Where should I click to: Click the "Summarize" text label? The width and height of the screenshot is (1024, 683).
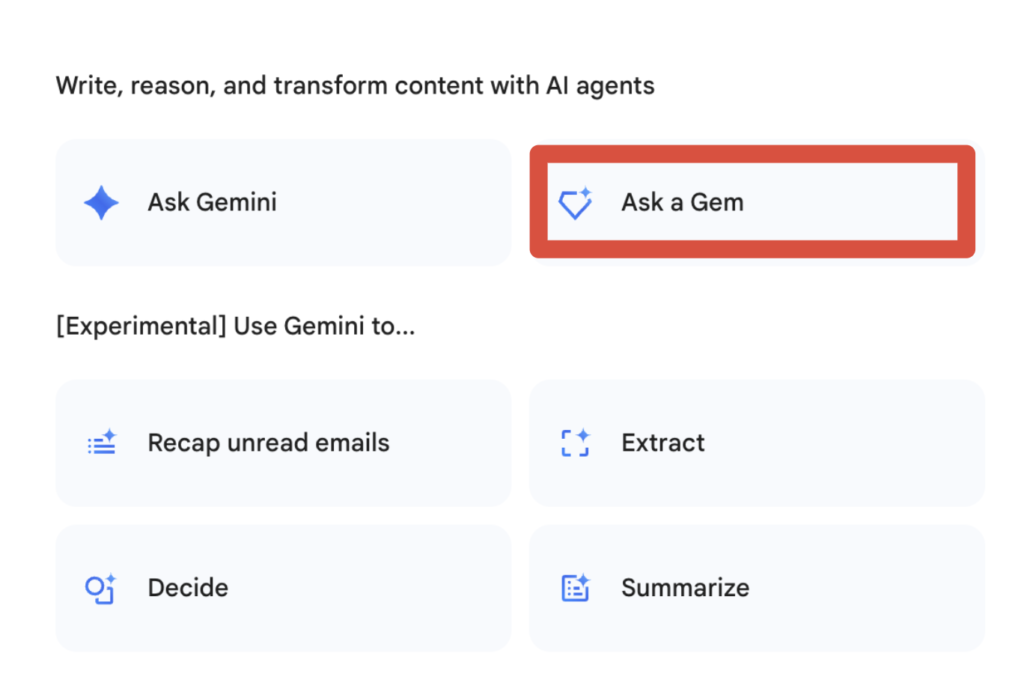coord(685,588)
